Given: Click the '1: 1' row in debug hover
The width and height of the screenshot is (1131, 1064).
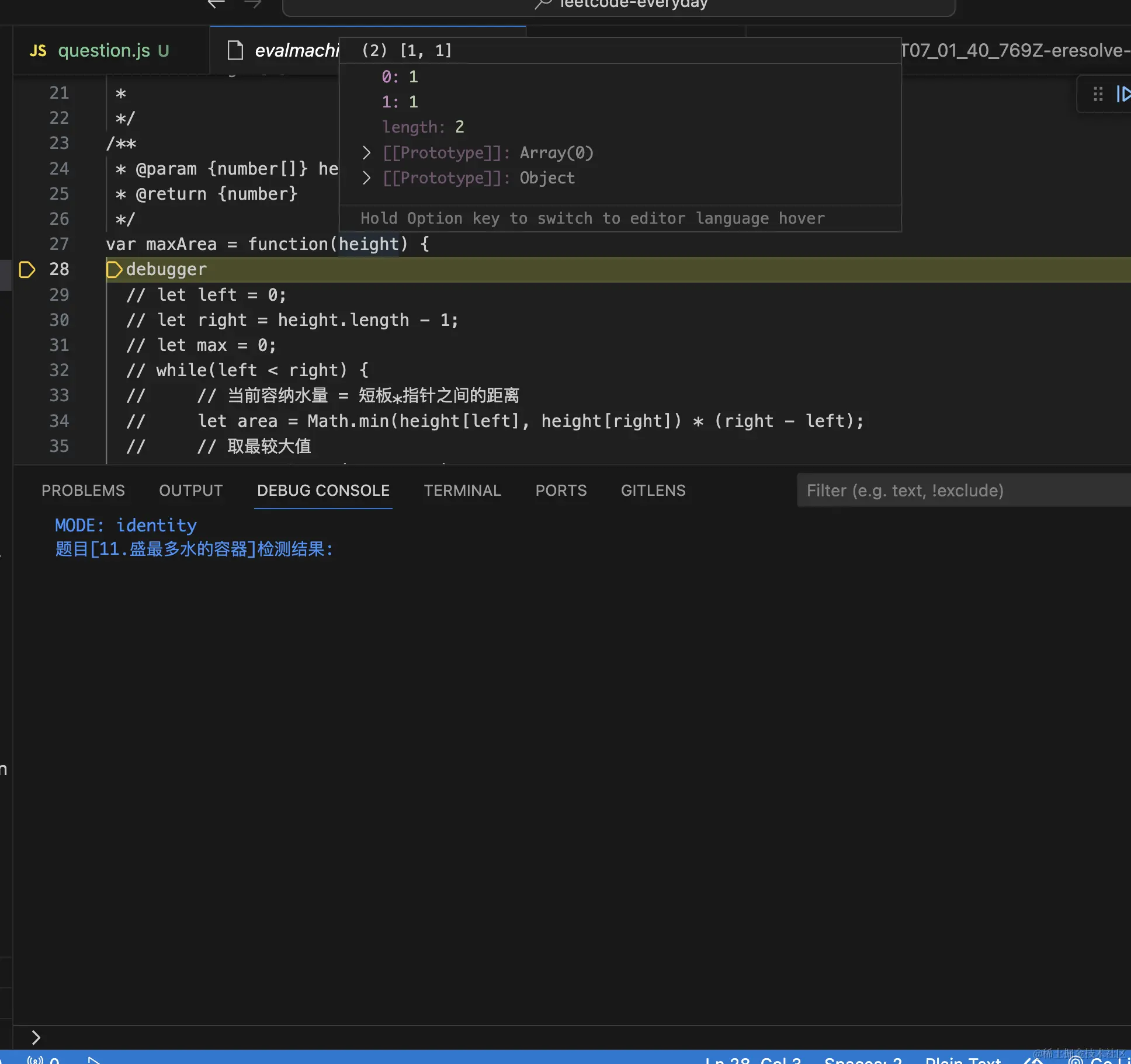Looking at the screenshot, I should point(400,102).
